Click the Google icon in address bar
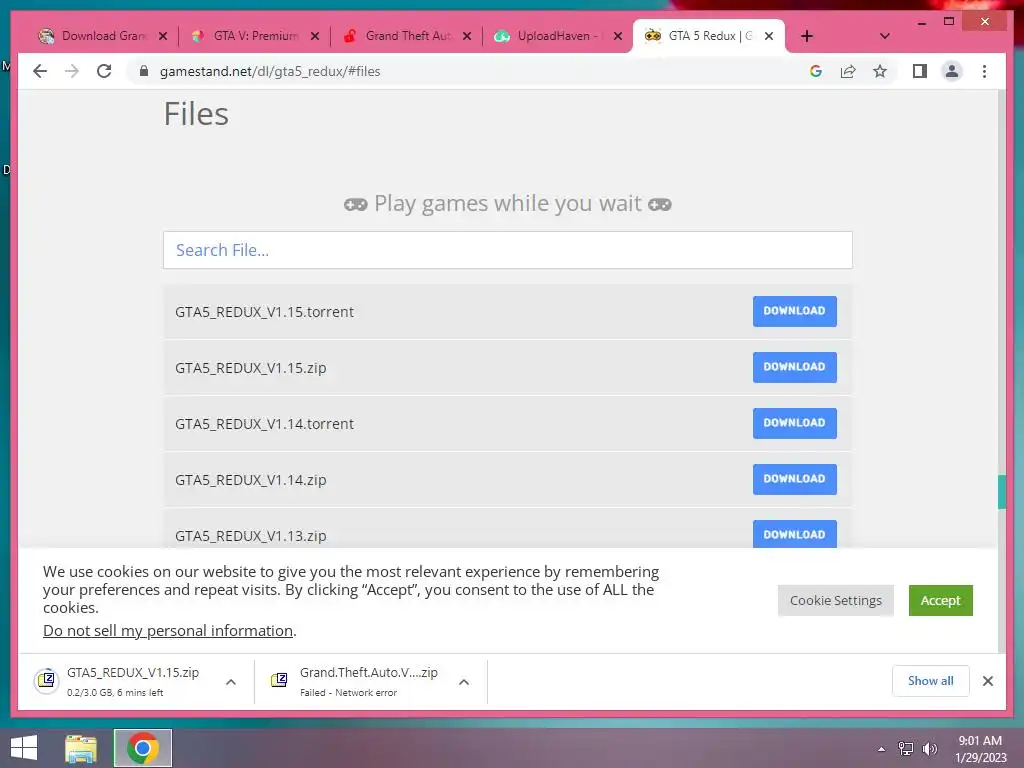 point(816,71)
